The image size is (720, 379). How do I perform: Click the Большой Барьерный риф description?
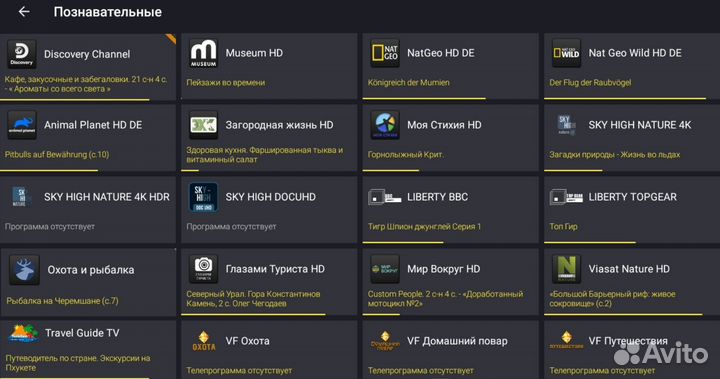click(x=612, y=299)
